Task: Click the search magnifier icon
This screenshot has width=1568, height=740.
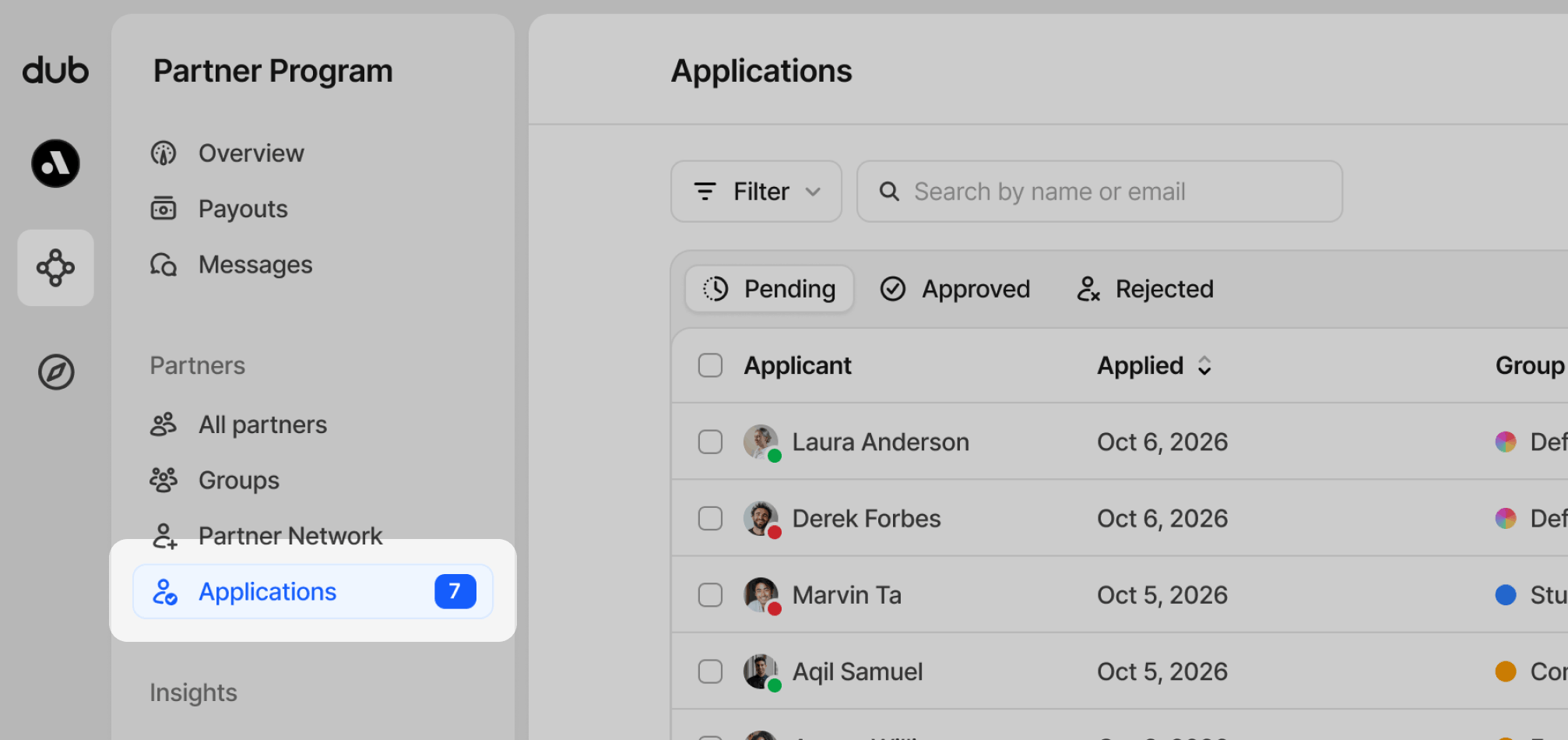Action: coord(889,192)
